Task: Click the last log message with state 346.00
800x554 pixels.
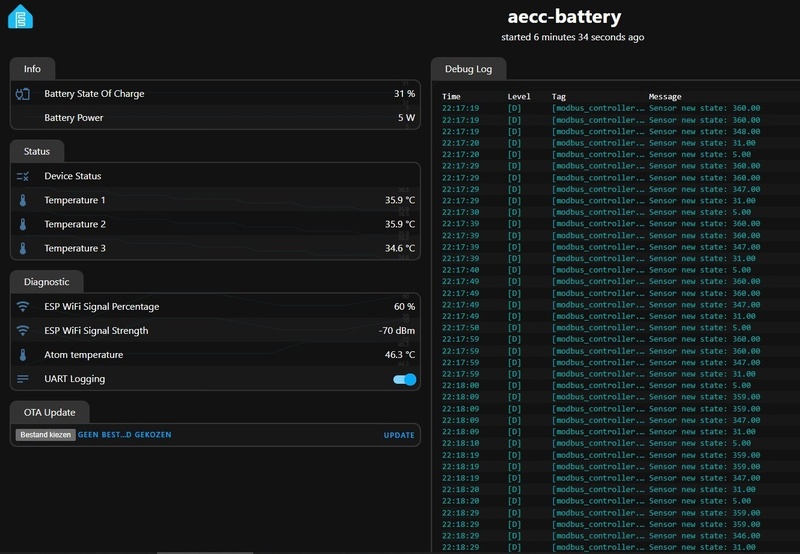Action: click(x=704, y=536)
